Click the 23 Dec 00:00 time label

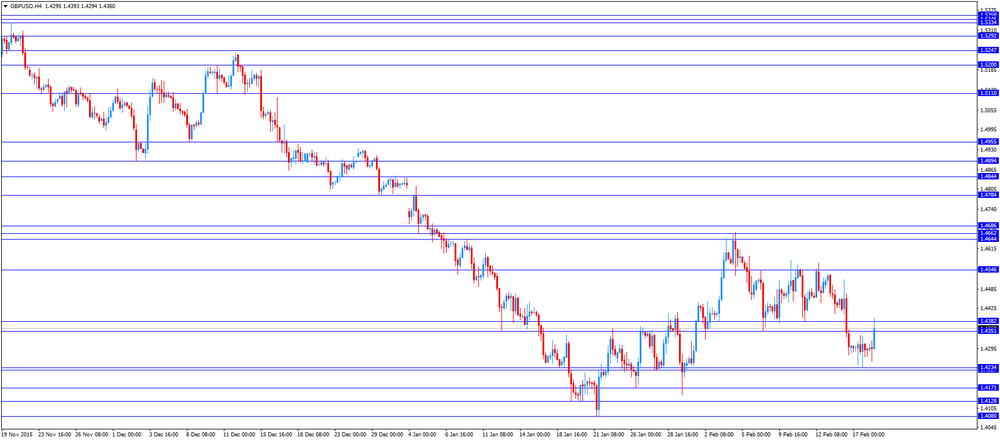tap(348, 433)
